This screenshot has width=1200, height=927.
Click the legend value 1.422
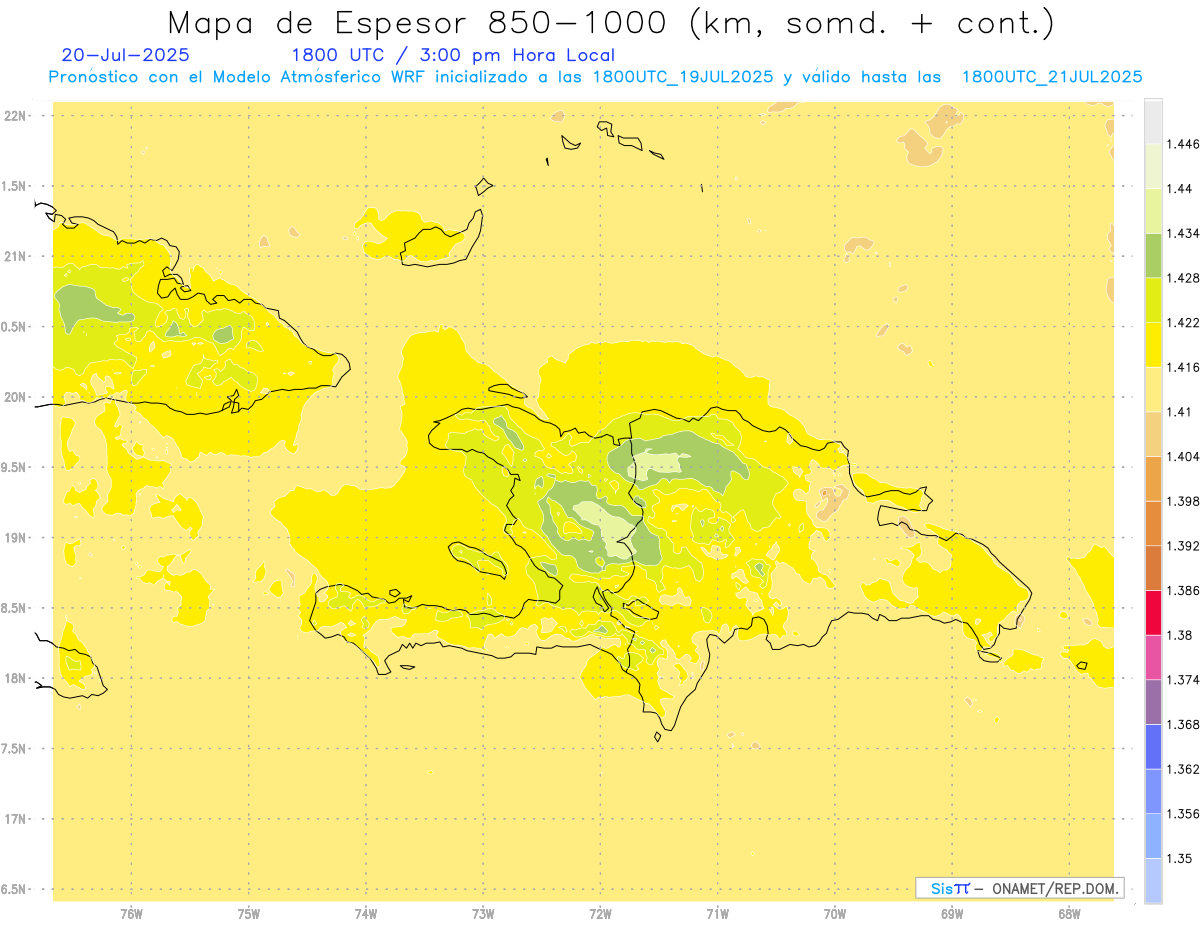(1183, 323)
